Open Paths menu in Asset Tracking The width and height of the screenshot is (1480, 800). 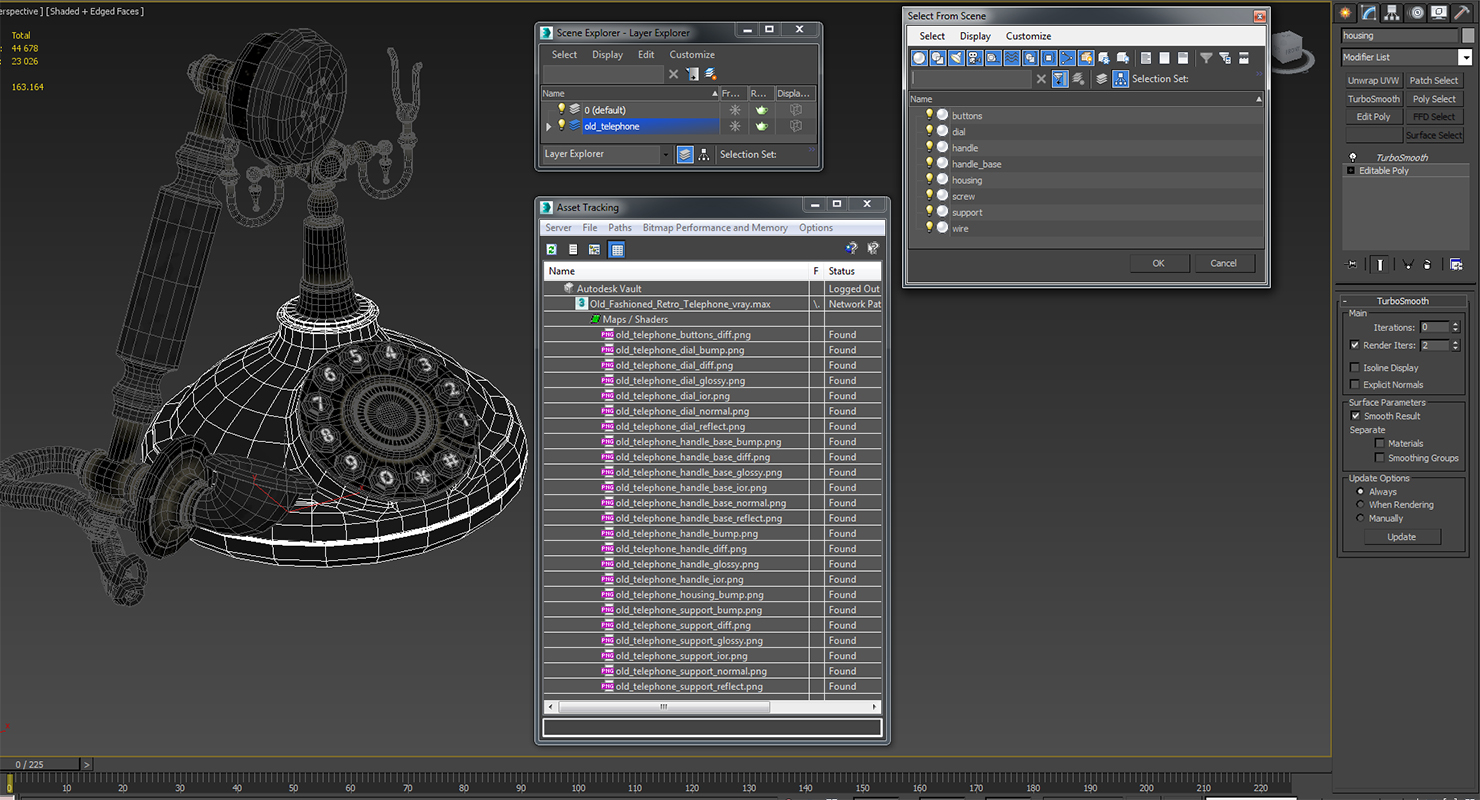pyautogui.click(x=620, y=228)
